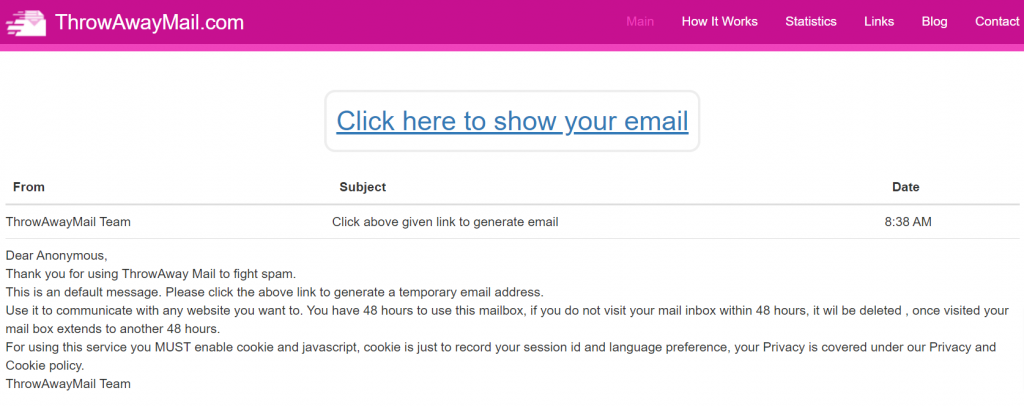Open message 'Click above given link to generate email'
This screenshot has width=1024, height=407.
point(445,222)
